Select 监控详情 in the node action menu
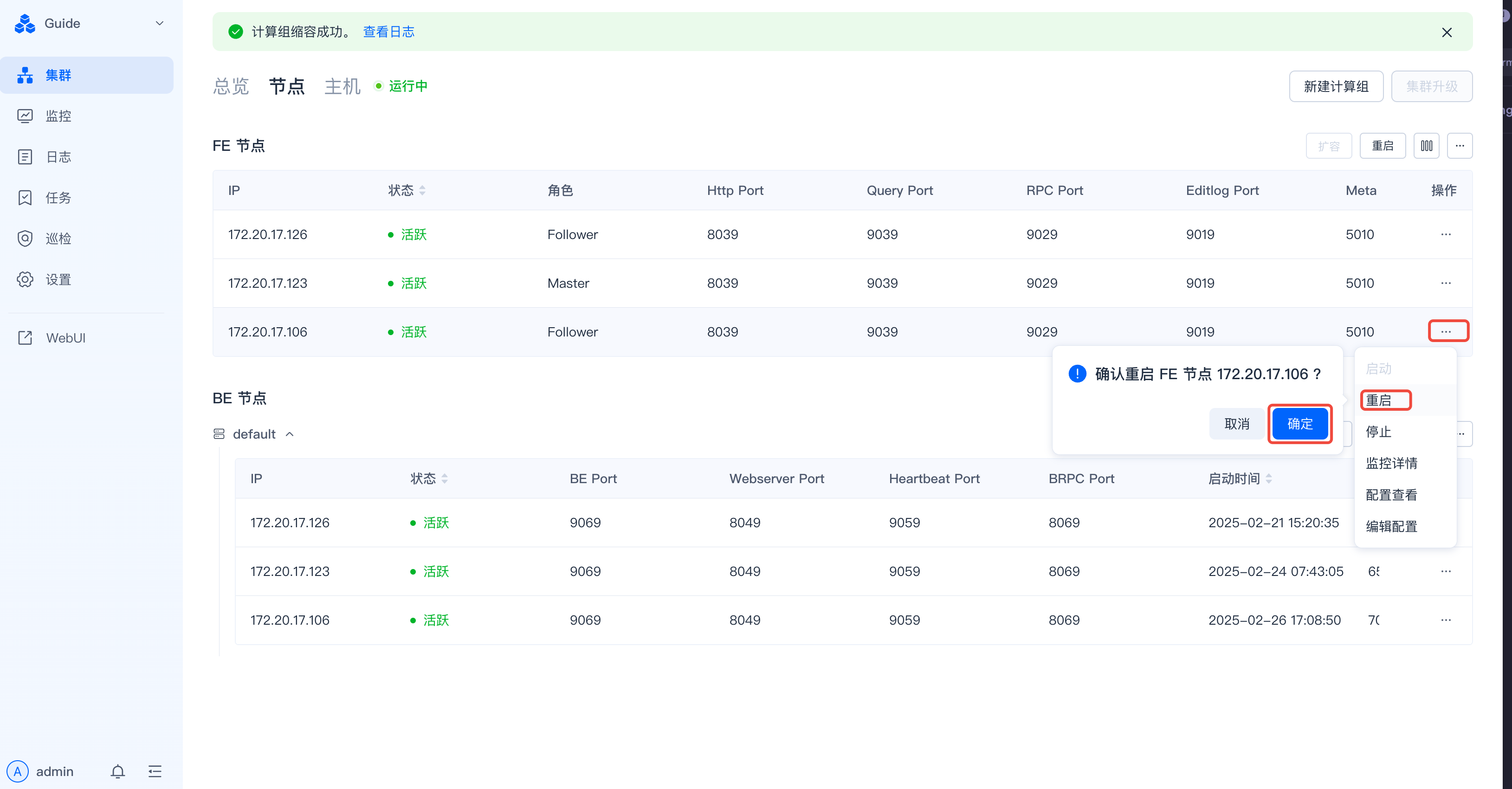 (x=1405, y=463)
